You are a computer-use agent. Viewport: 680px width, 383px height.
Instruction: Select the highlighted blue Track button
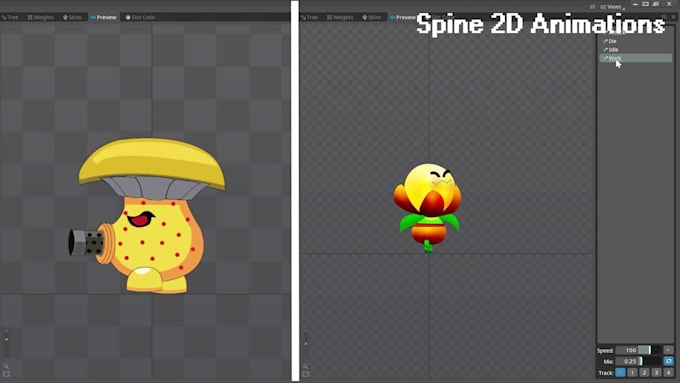coord(621,372)
